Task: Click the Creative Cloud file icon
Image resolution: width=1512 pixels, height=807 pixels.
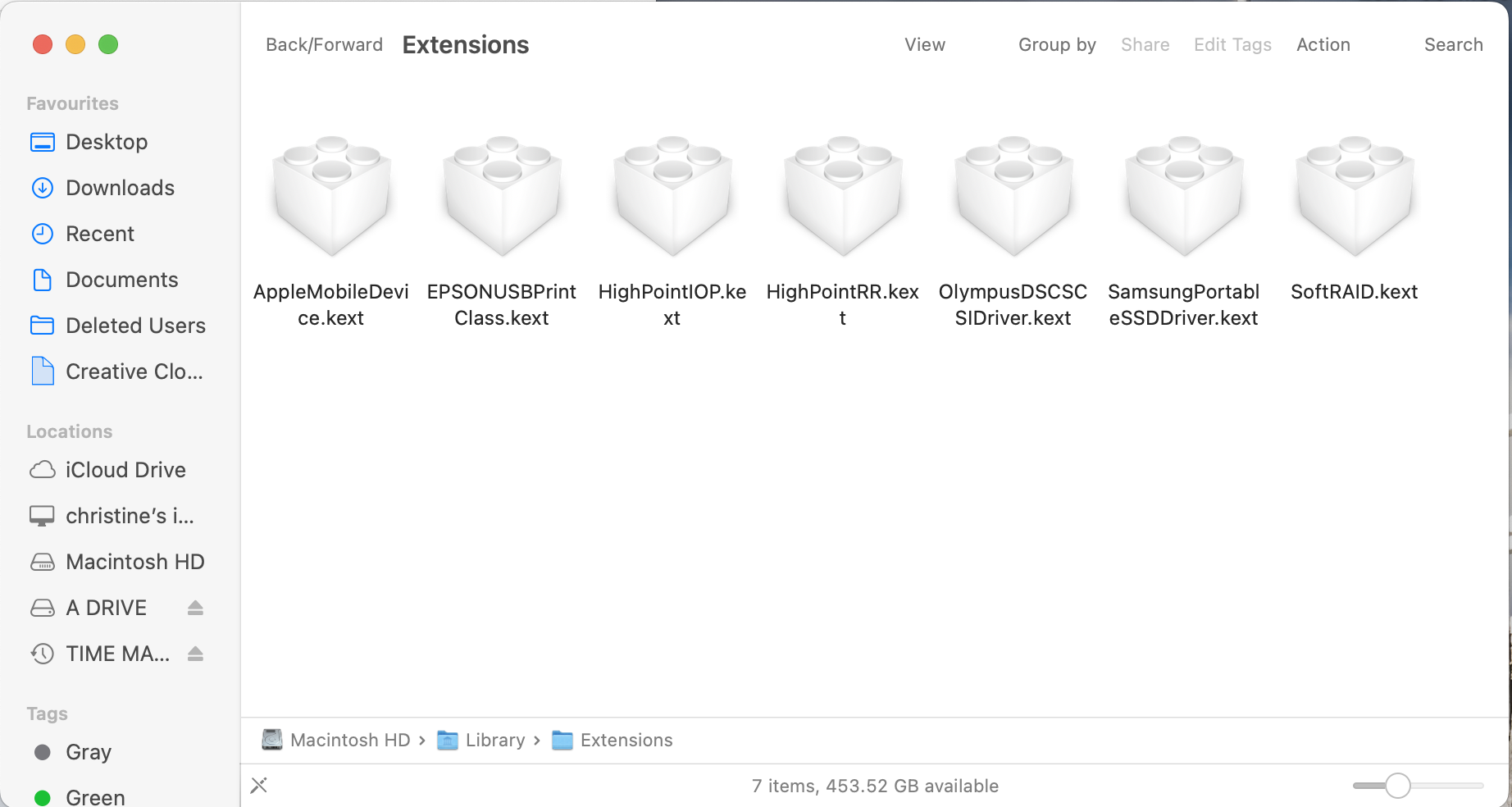Action: pos(43,372)
